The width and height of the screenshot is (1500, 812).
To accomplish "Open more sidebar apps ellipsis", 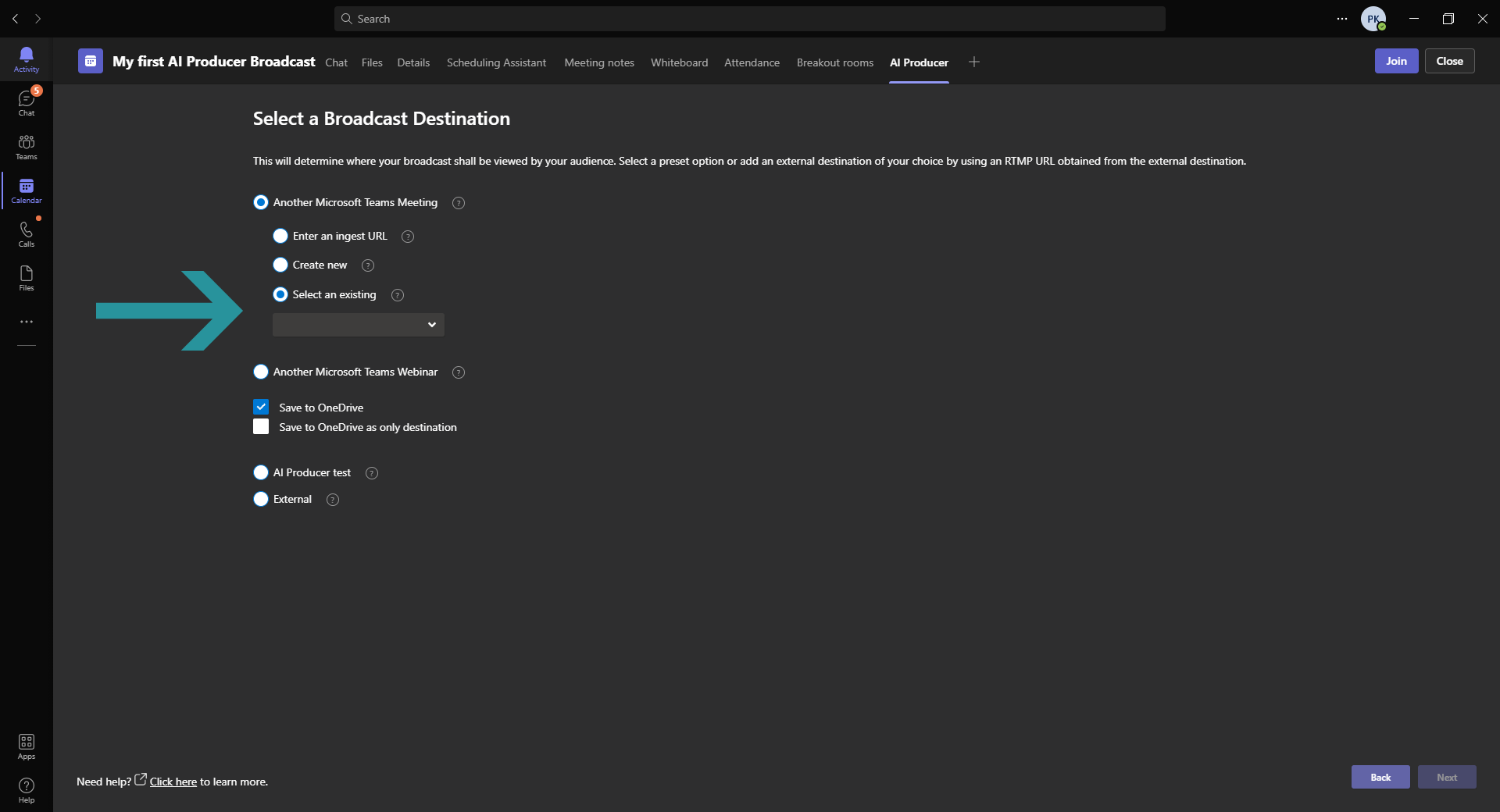I will pos(27,322).
